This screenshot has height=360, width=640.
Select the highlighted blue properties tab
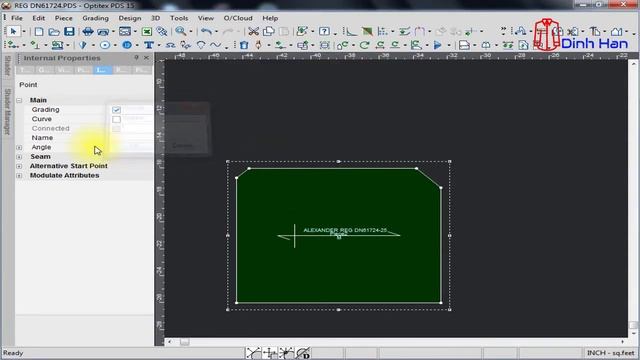pyautogui.click(x=102, y=70)
